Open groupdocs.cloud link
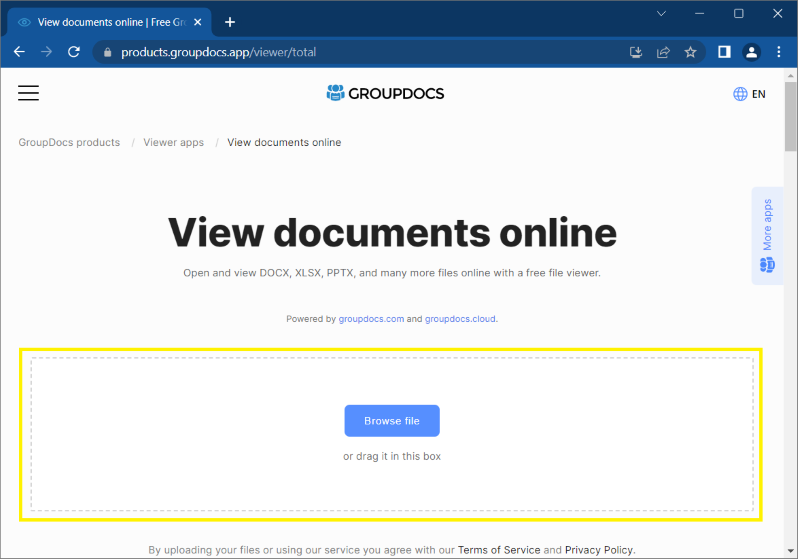The height and width of the screenshot is (559, 798). (x=460, y=319)
